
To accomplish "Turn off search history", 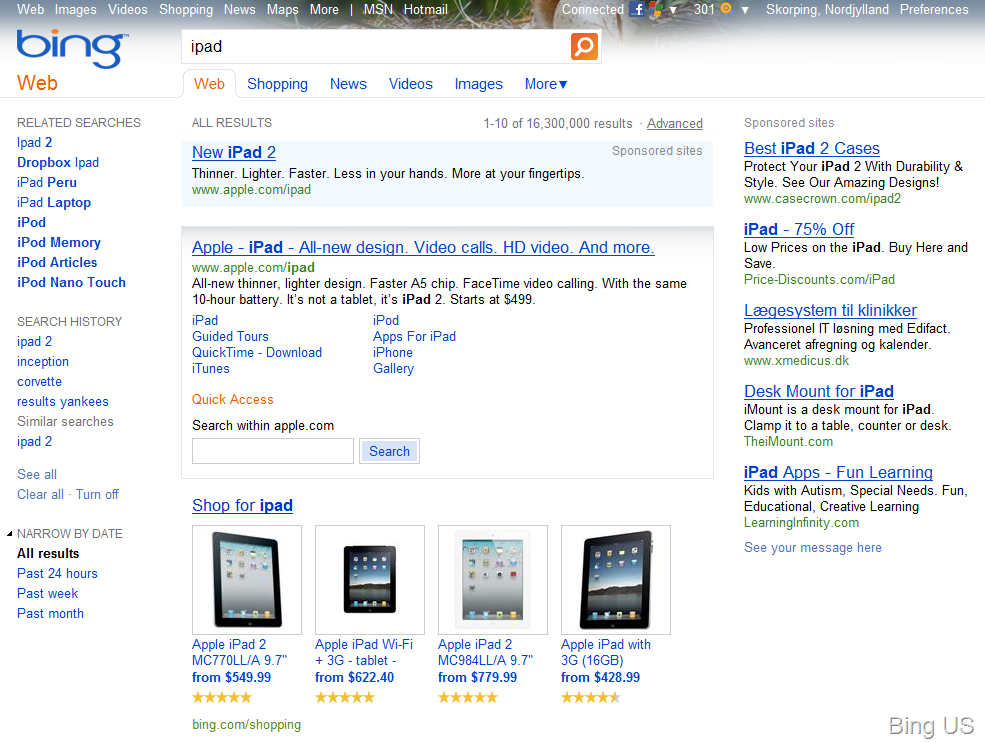I will [x=97, y=494].
